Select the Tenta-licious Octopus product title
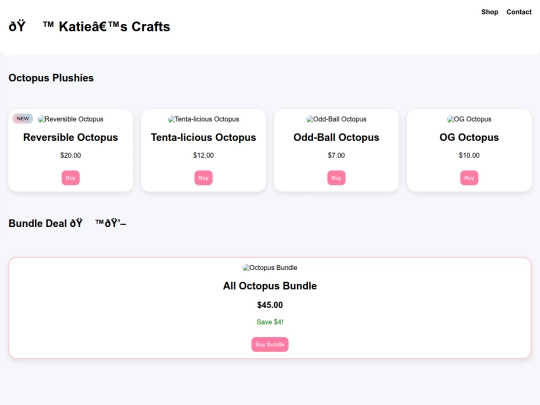 (x=204, y=137)
